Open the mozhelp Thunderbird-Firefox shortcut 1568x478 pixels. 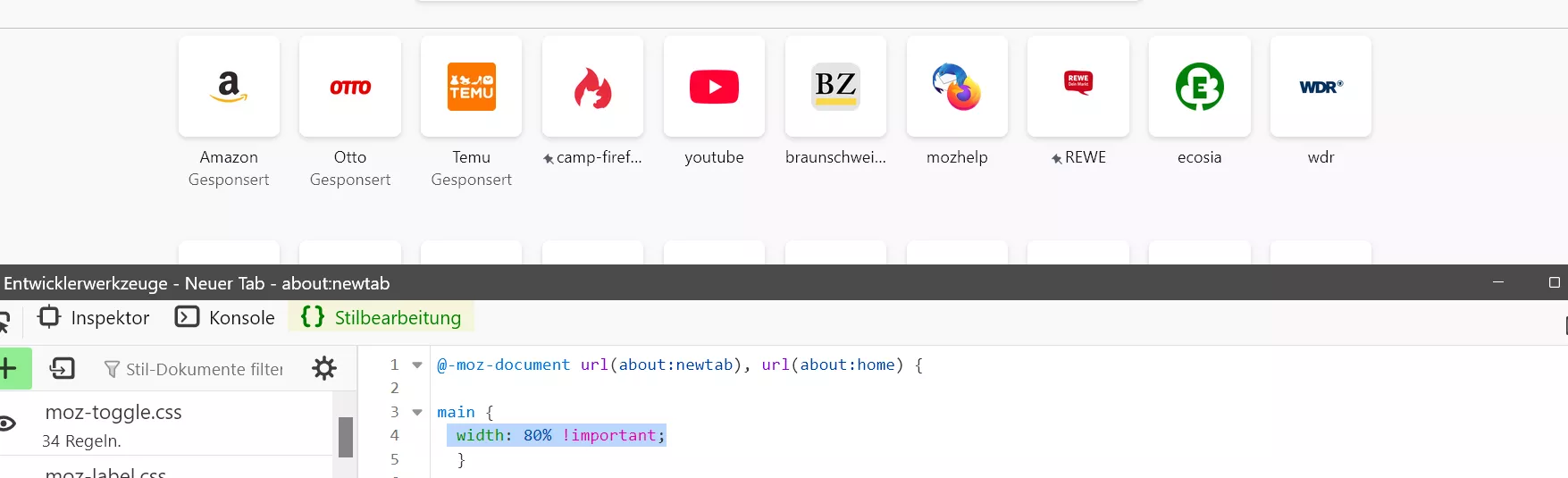click(x=957, y=87)
